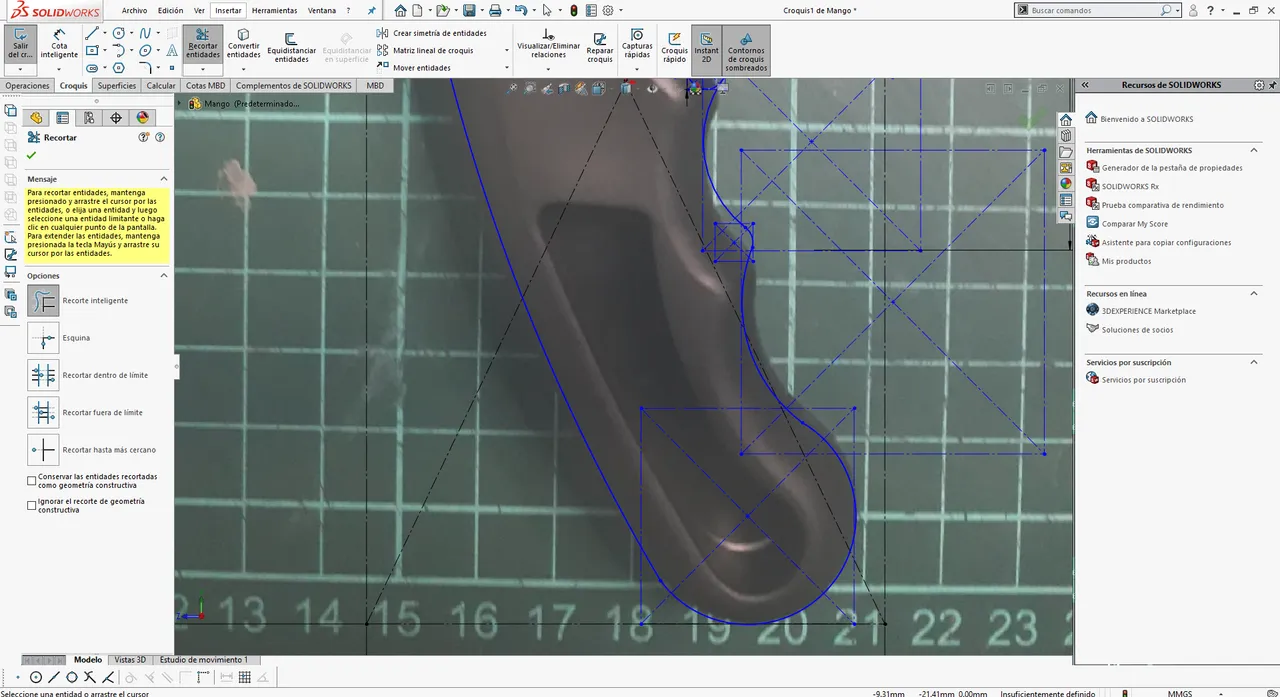The width and height of the screenshot is (1280, 697).
Task: Select the Line sketch tool
Action: [x=91, y=33]
